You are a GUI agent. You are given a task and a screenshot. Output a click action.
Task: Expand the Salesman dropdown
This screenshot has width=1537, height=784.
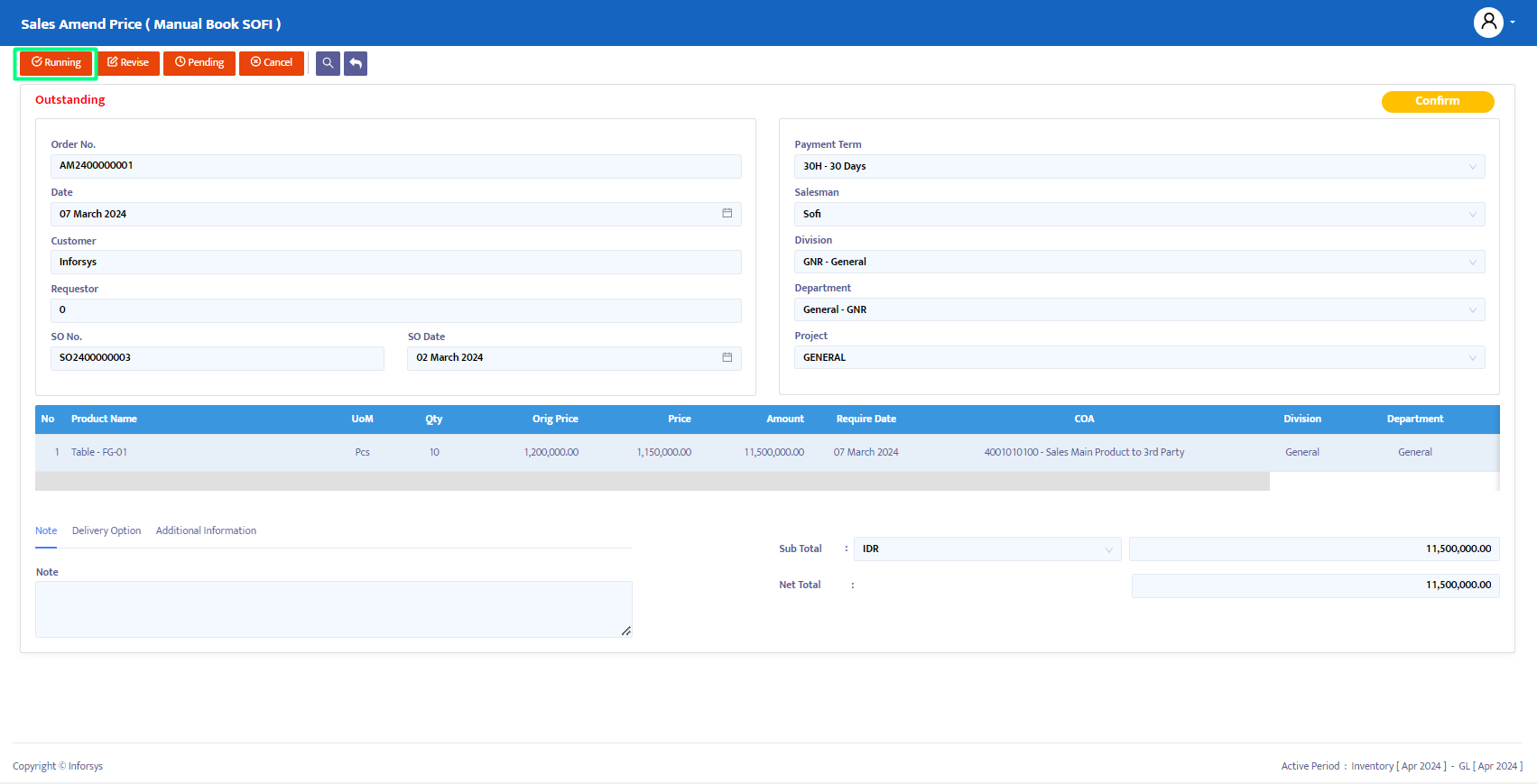pos(1139,214)
